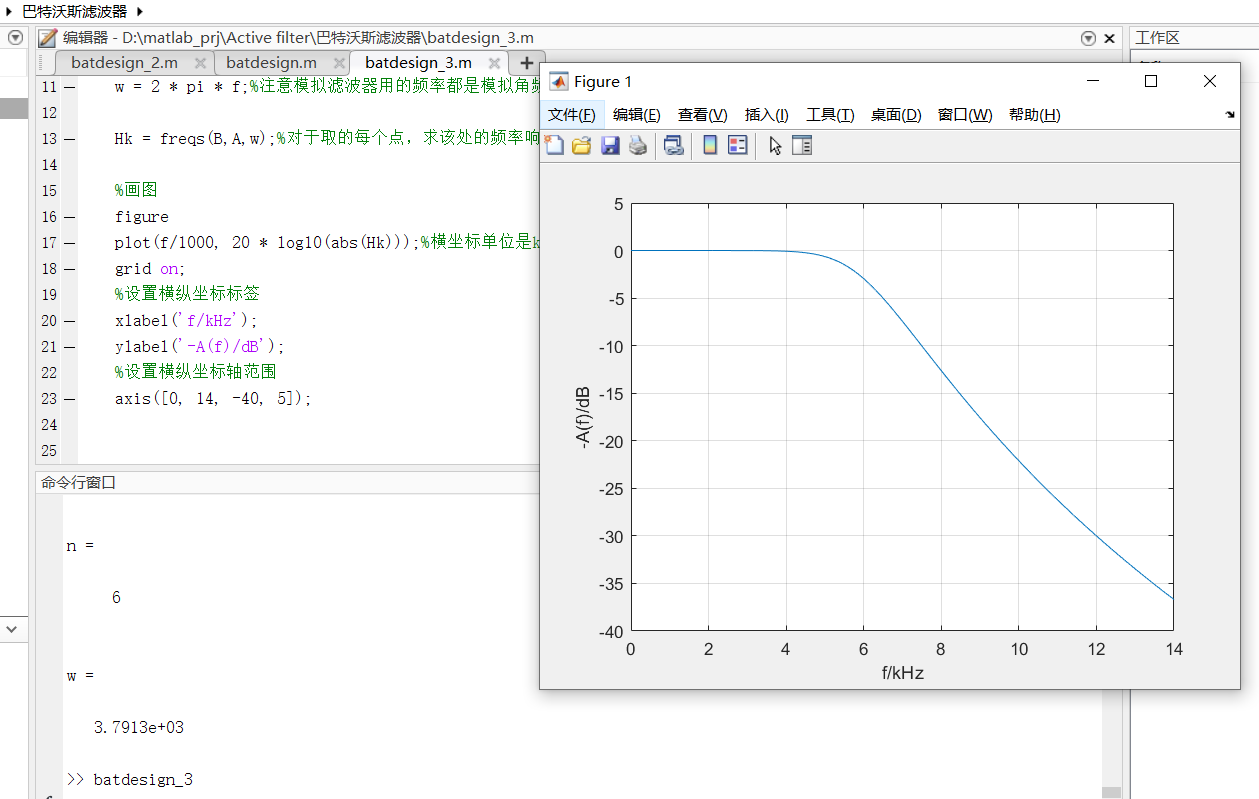Close the Figure 1 window
Image resolution: width=1259 pixels, height=799 pixels.
1210,82
